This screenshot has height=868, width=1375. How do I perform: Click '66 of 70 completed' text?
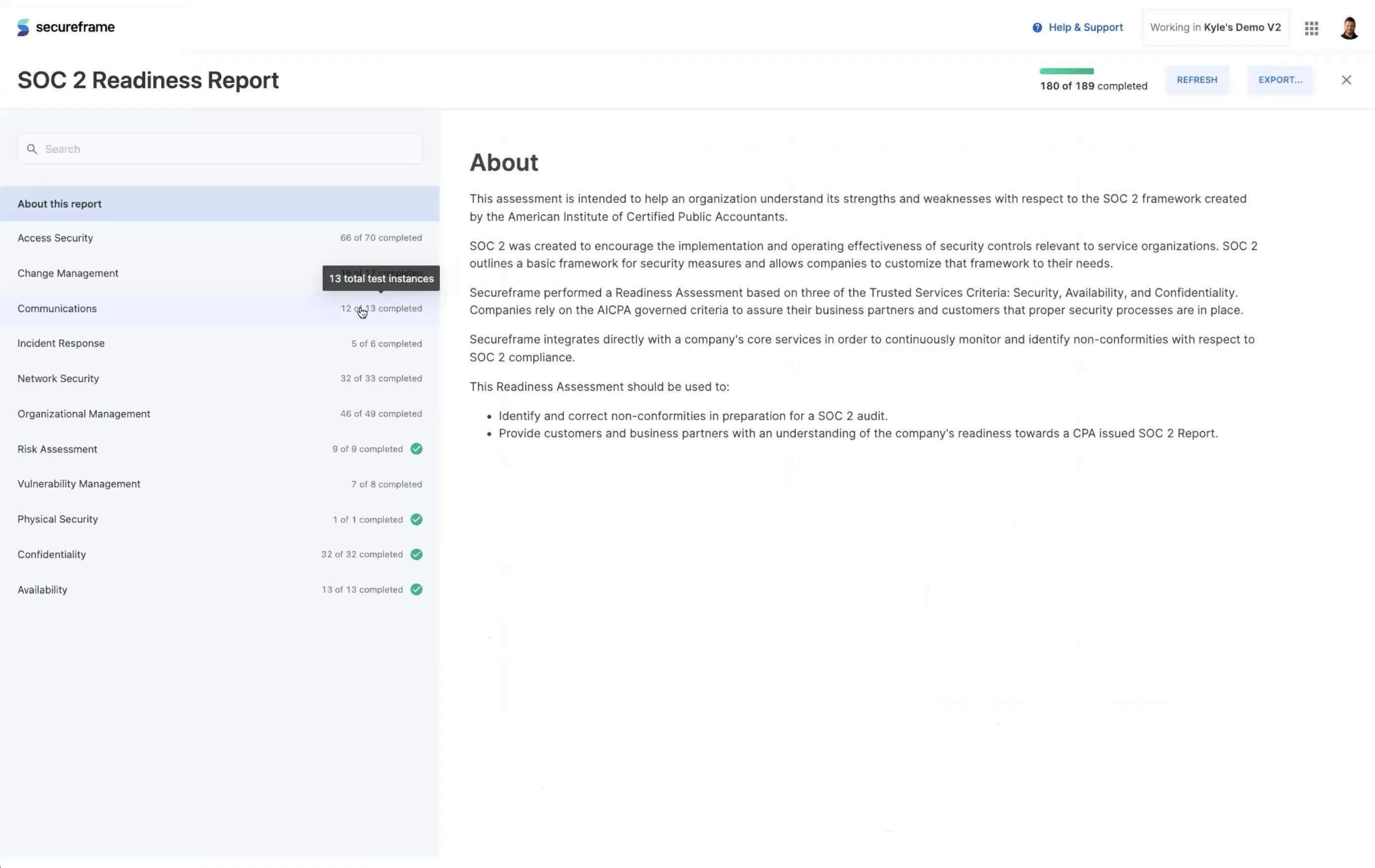381,238
